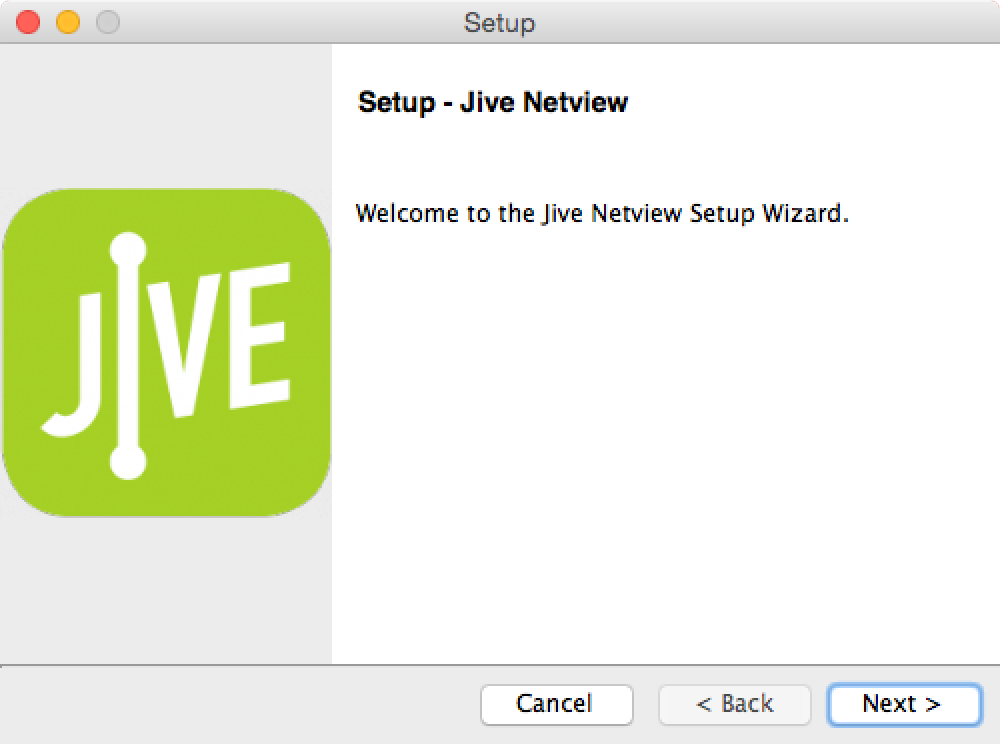The image size is (1000, 744).
Task: Click the "Setup" window title text
Action: click(499, 24)
